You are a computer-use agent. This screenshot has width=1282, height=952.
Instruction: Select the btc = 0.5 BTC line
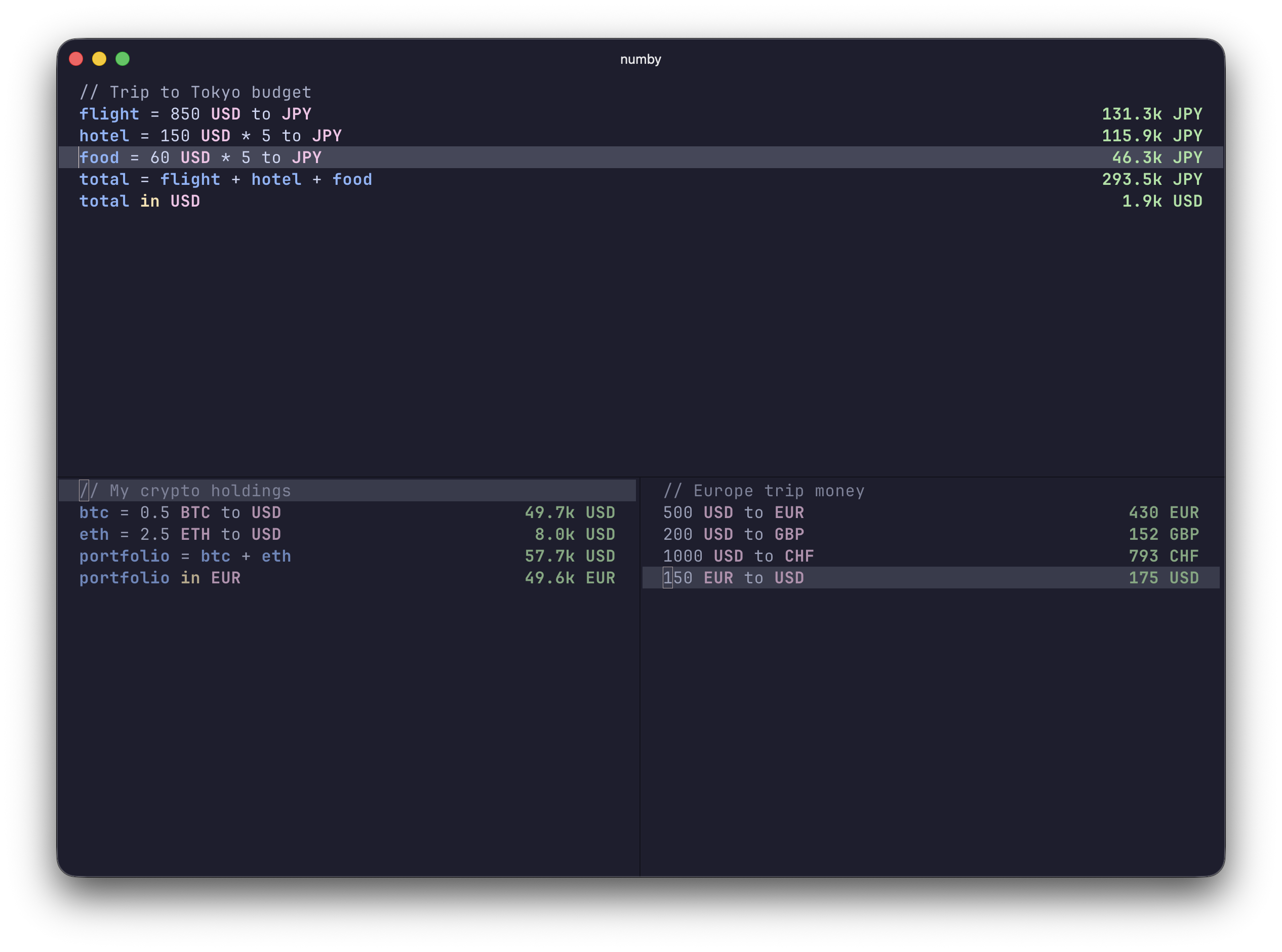click(180, 512)
